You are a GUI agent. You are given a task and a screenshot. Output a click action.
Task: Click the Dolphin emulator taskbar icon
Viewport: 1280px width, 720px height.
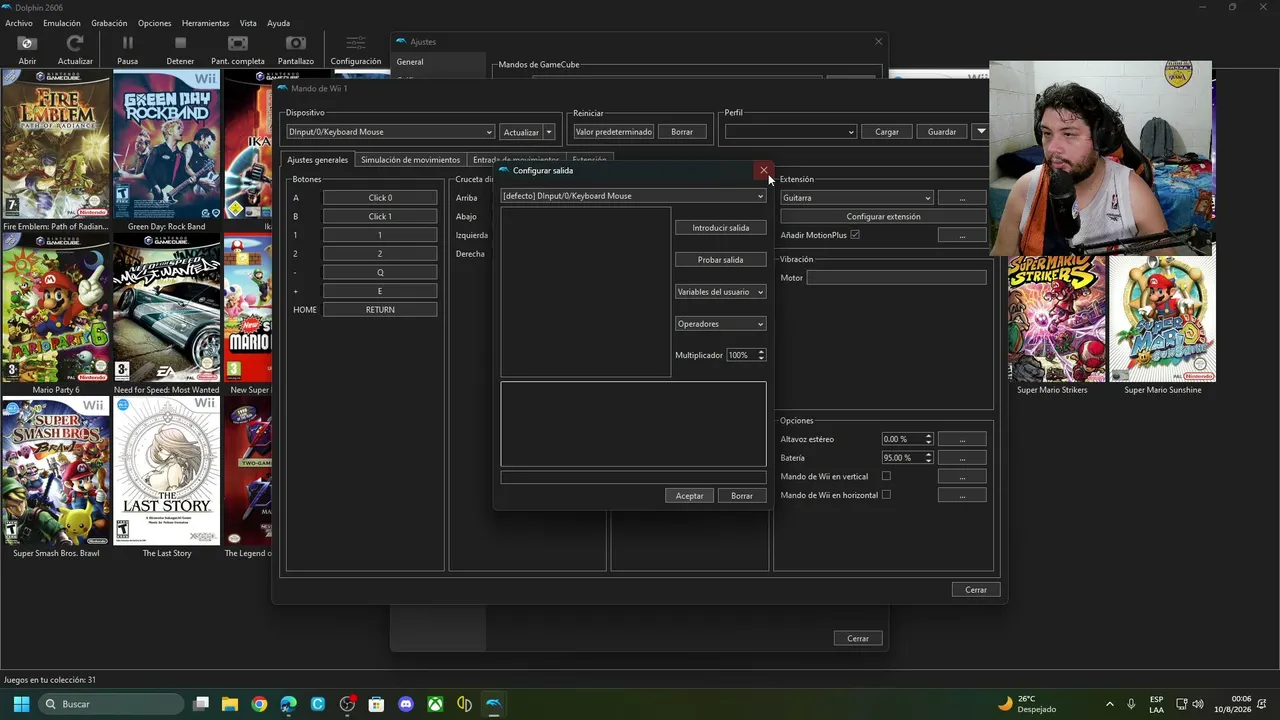pyautogui.click(x=493, y=704)
